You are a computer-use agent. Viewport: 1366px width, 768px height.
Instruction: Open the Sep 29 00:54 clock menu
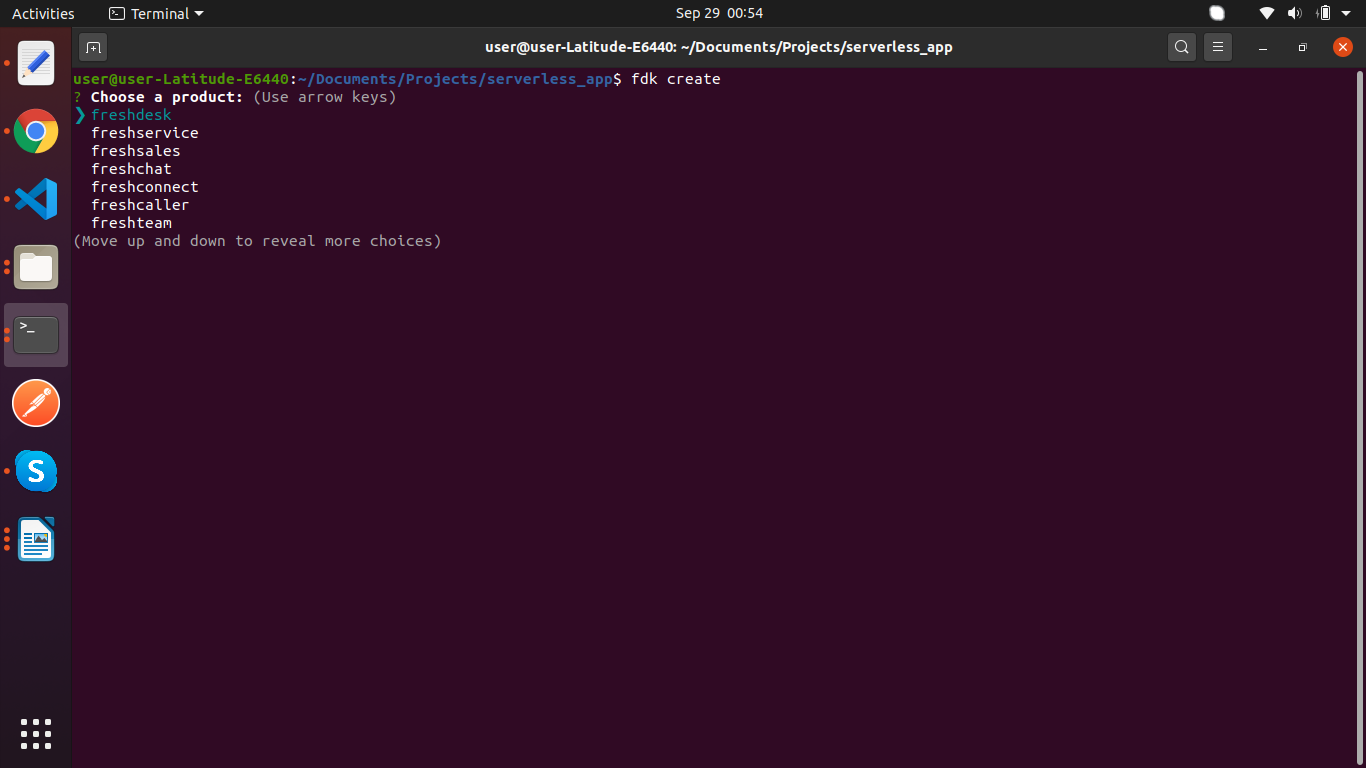(719, 13)
